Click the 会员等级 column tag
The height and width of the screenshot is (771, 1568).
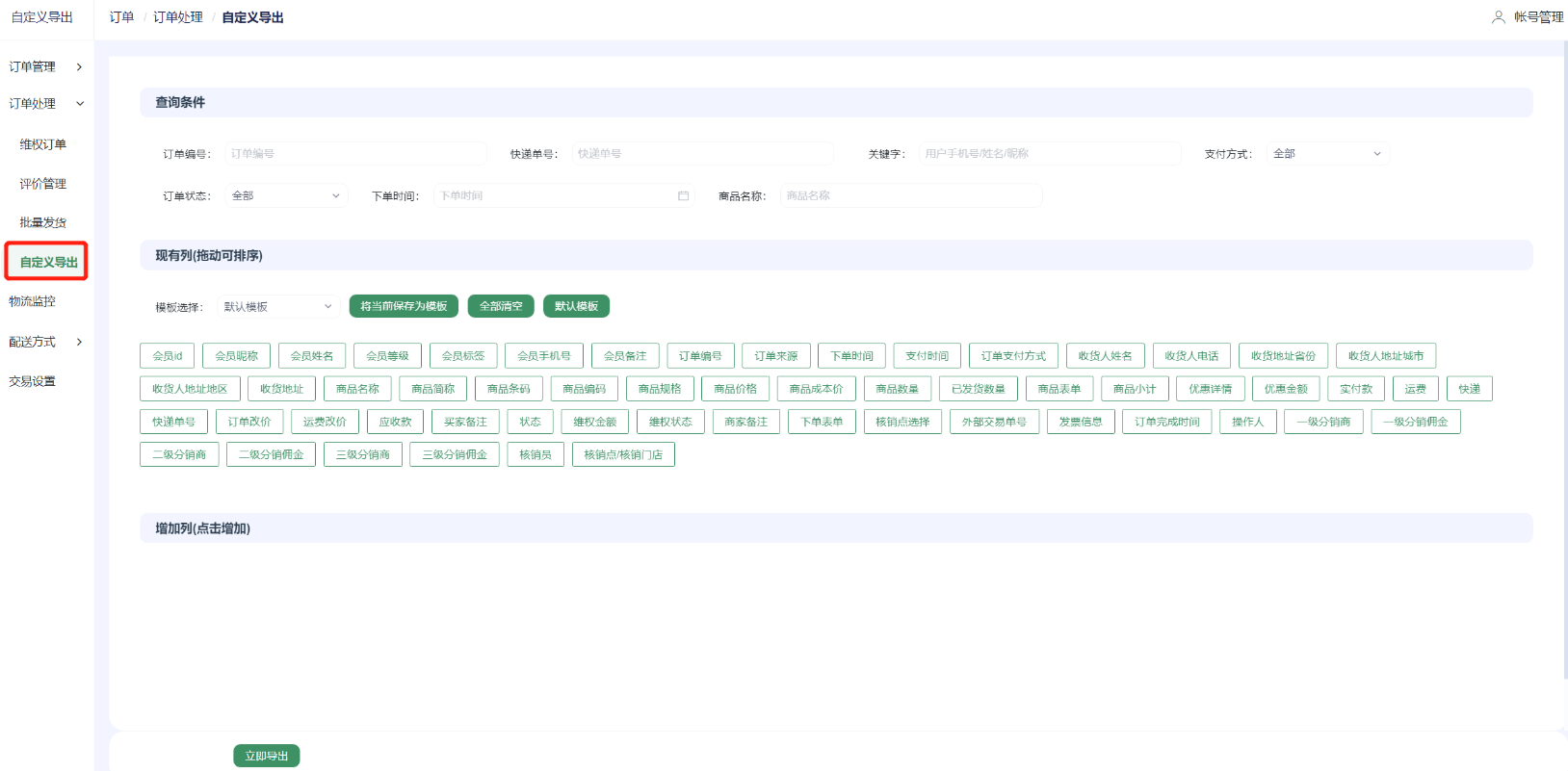[387, 356]
